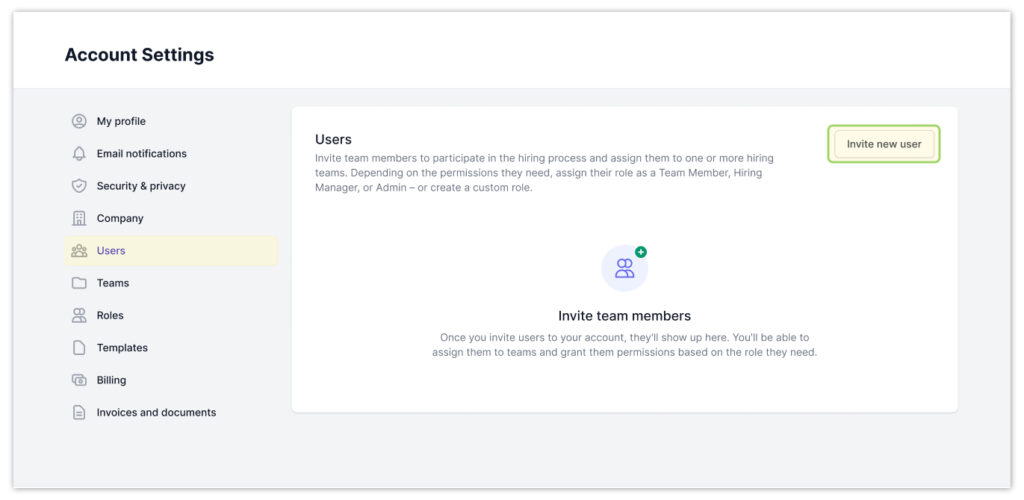Click the Templates document icon
Image resolution: width=1024 pixels, height=500 pixels.
coord(79,348)
